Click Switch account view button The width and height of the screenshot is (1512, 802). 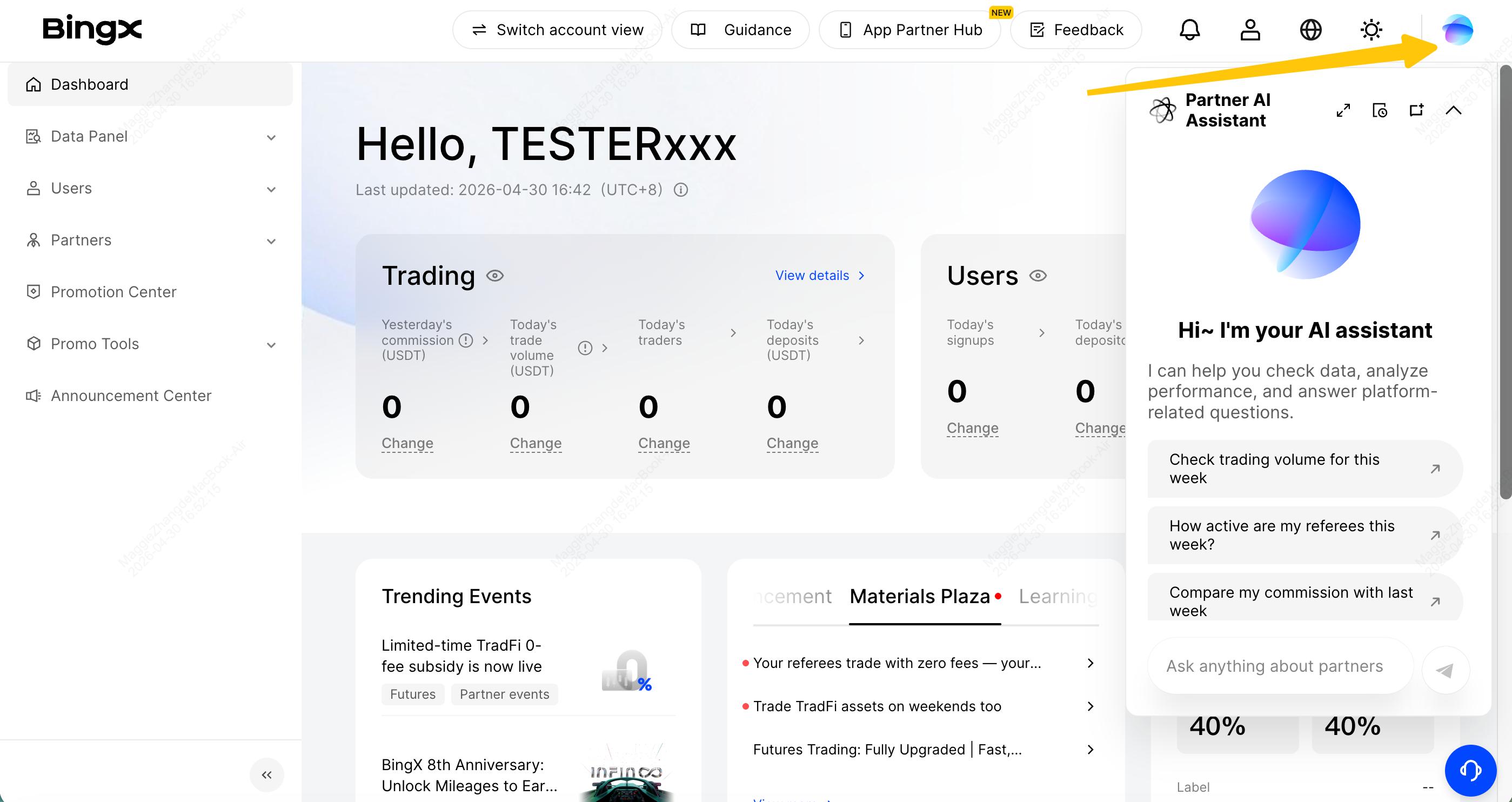pyautogui.click(x=557, y=29)
